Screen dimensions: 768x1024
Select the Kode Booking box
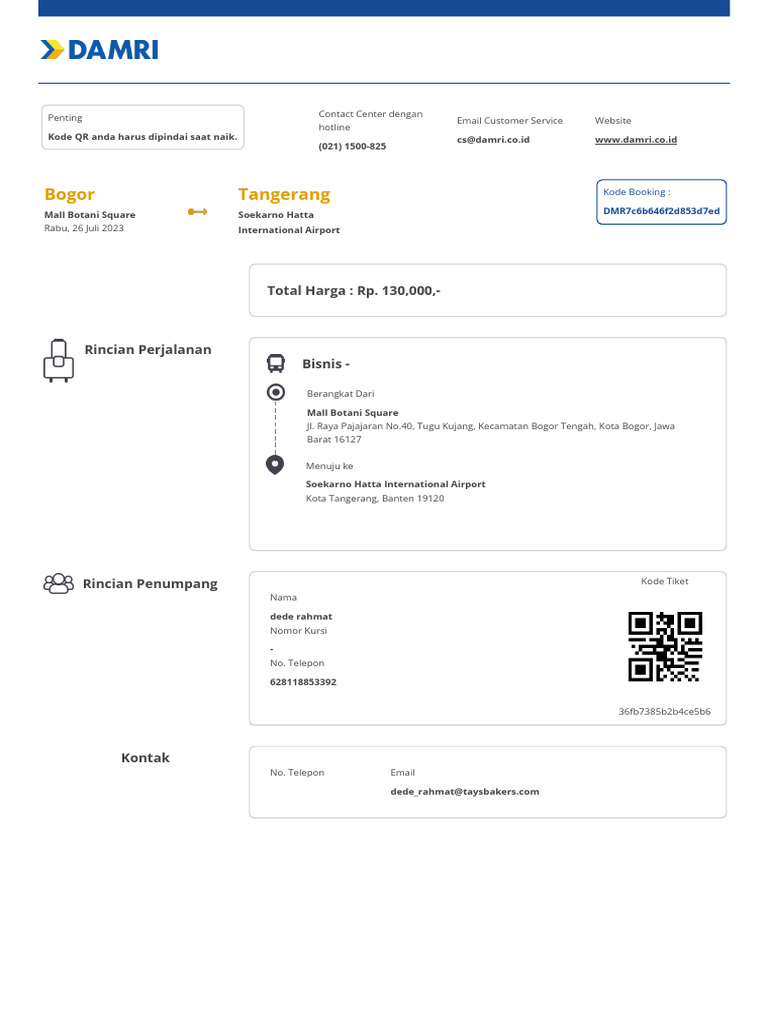coord(661,202)
